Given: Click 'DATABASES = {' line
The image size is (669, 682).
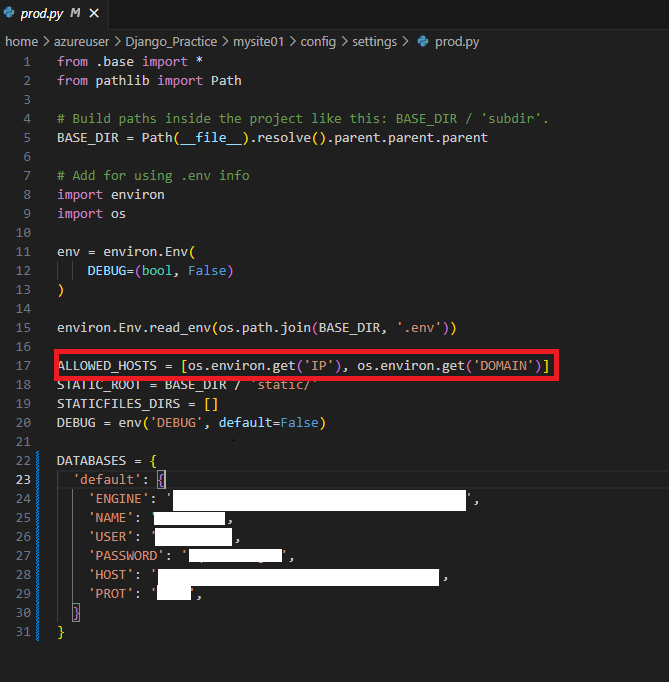Looking at the screenshot, I should (107, 461).
